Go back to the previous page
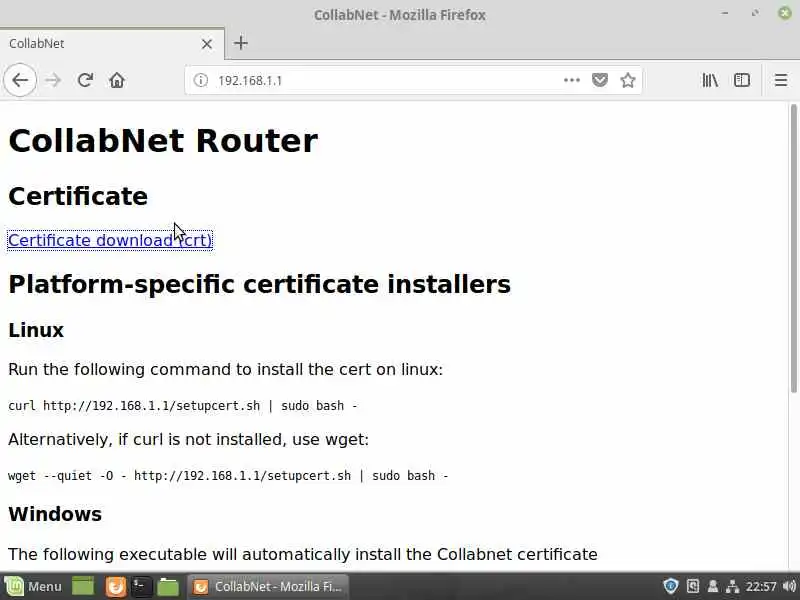The width and height of the screenshot is (800, 600). point(20,80)
